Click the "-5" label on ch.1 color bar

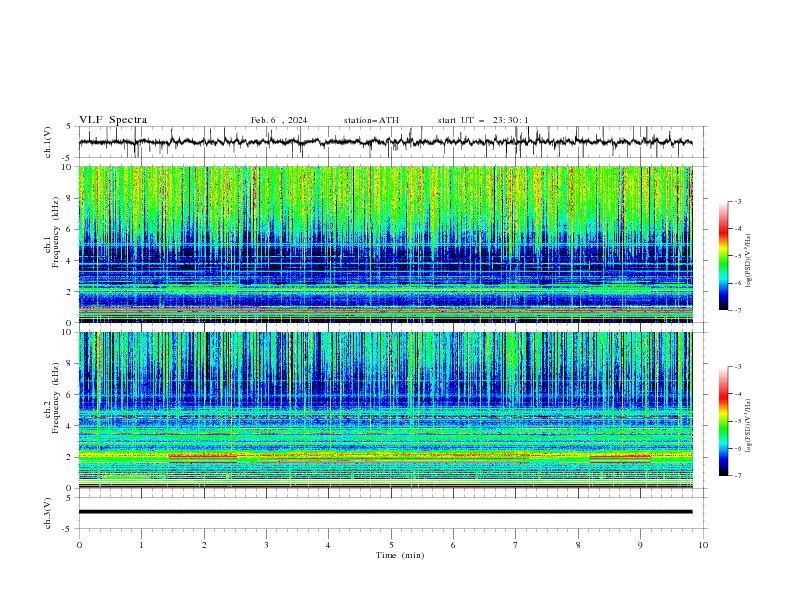tap(738, 256)
